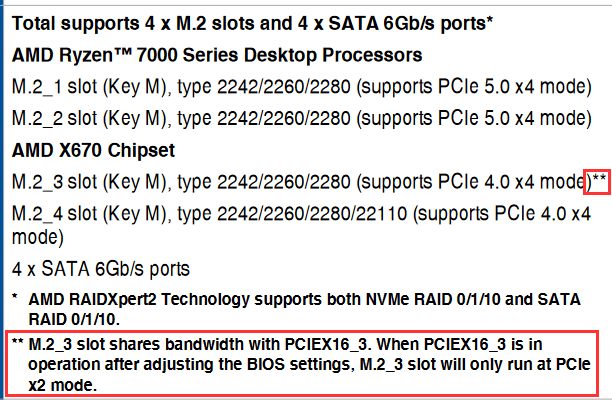
Task: Click the single-asterisk marker before the RAIDXpert2 footnote
Action: 15,299
